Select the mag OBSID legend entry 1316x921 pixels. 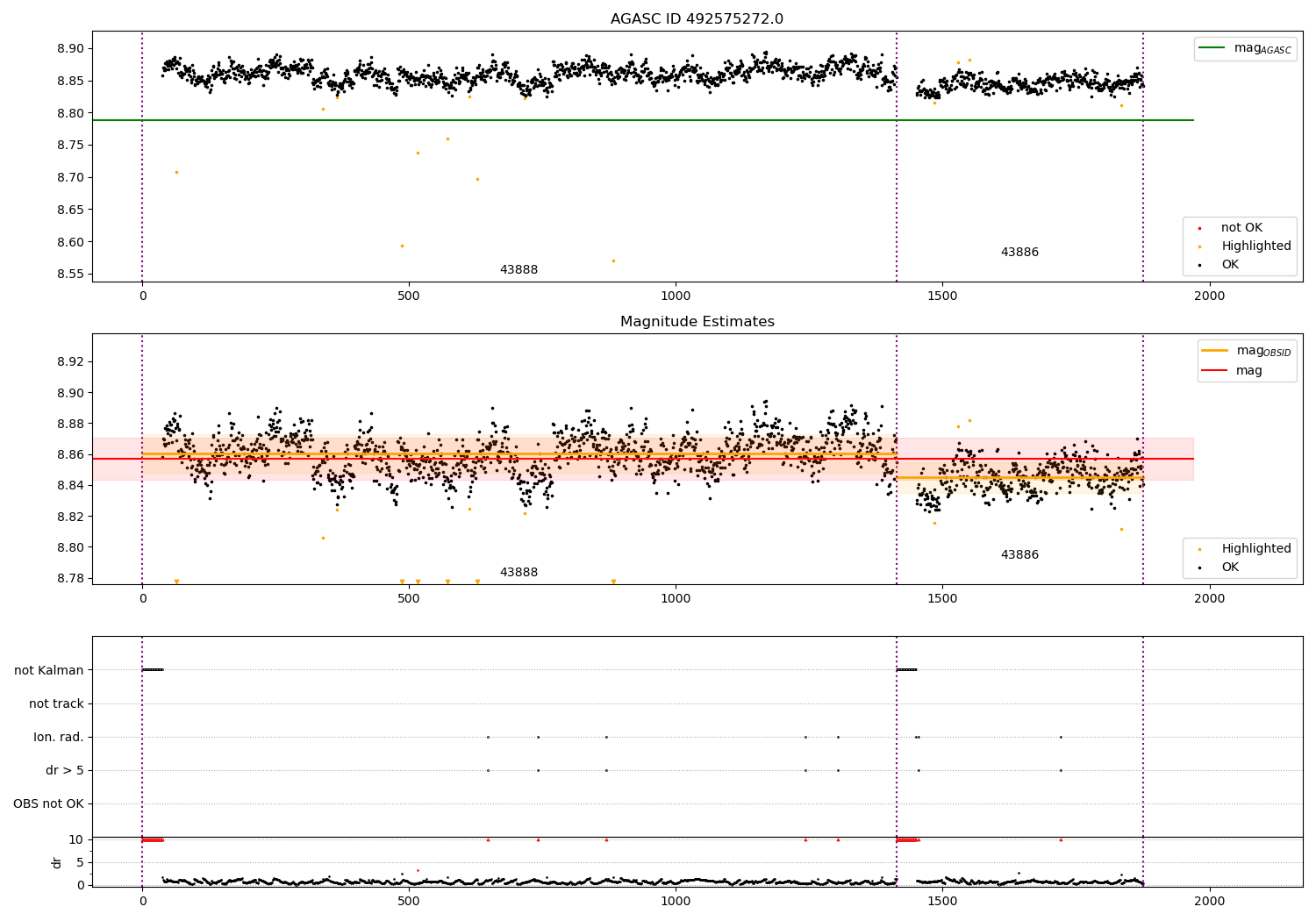[1246, 351]
